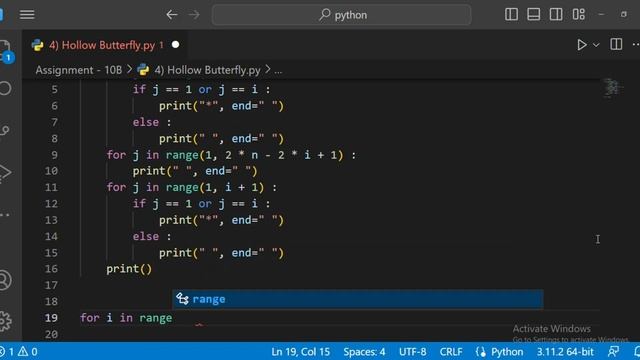640x360 pixels.
Task: Expand breadcrumb ellipsis symbol list
Action: tap(278, 71)
